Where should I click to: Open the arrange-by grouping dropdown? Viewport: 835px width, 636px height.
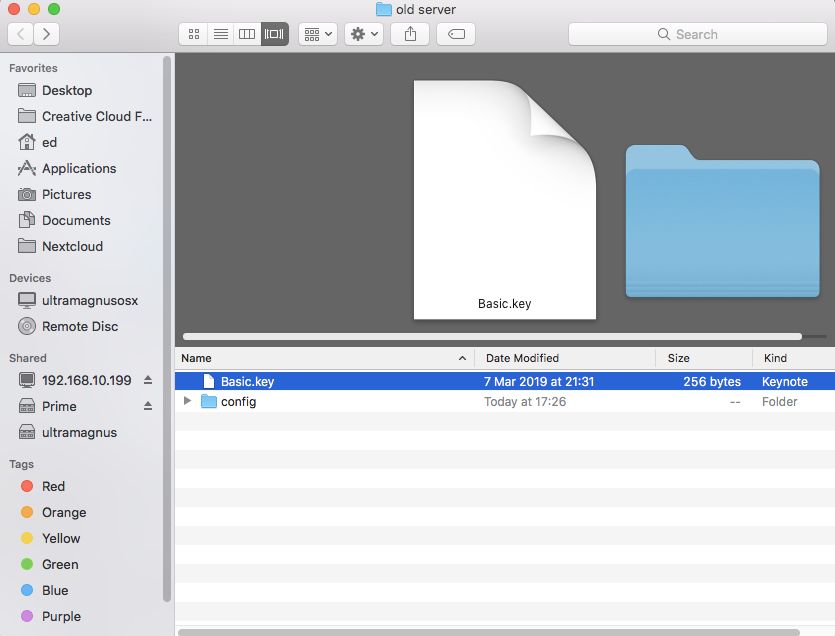pyautogui.click(x=318, y=34)
